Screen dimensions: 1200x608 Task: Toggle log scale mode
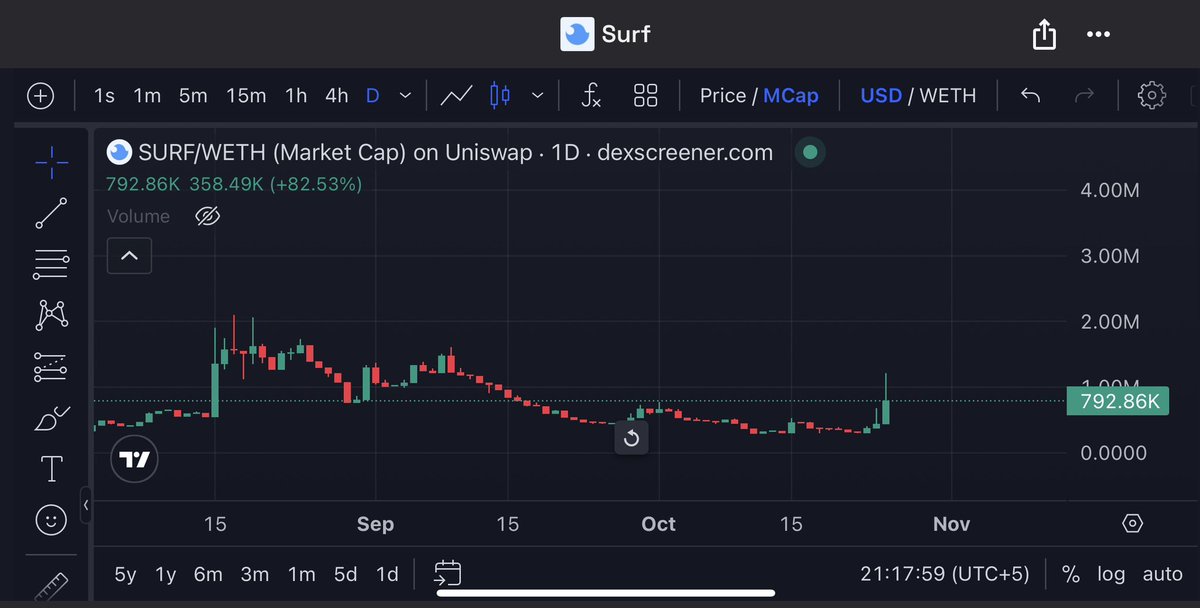[1111, 575]
